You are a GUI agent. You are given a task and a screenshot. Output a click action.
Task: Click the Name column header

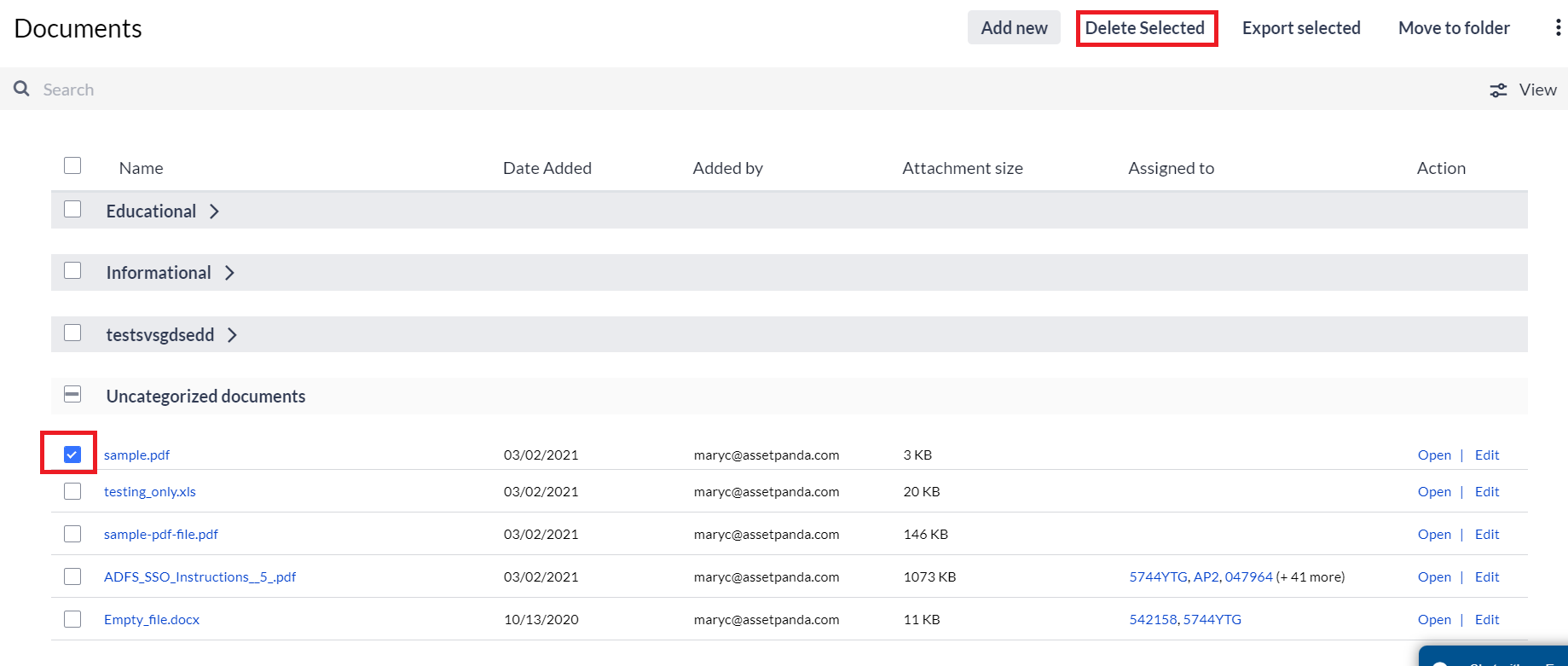tap(141, 168)
